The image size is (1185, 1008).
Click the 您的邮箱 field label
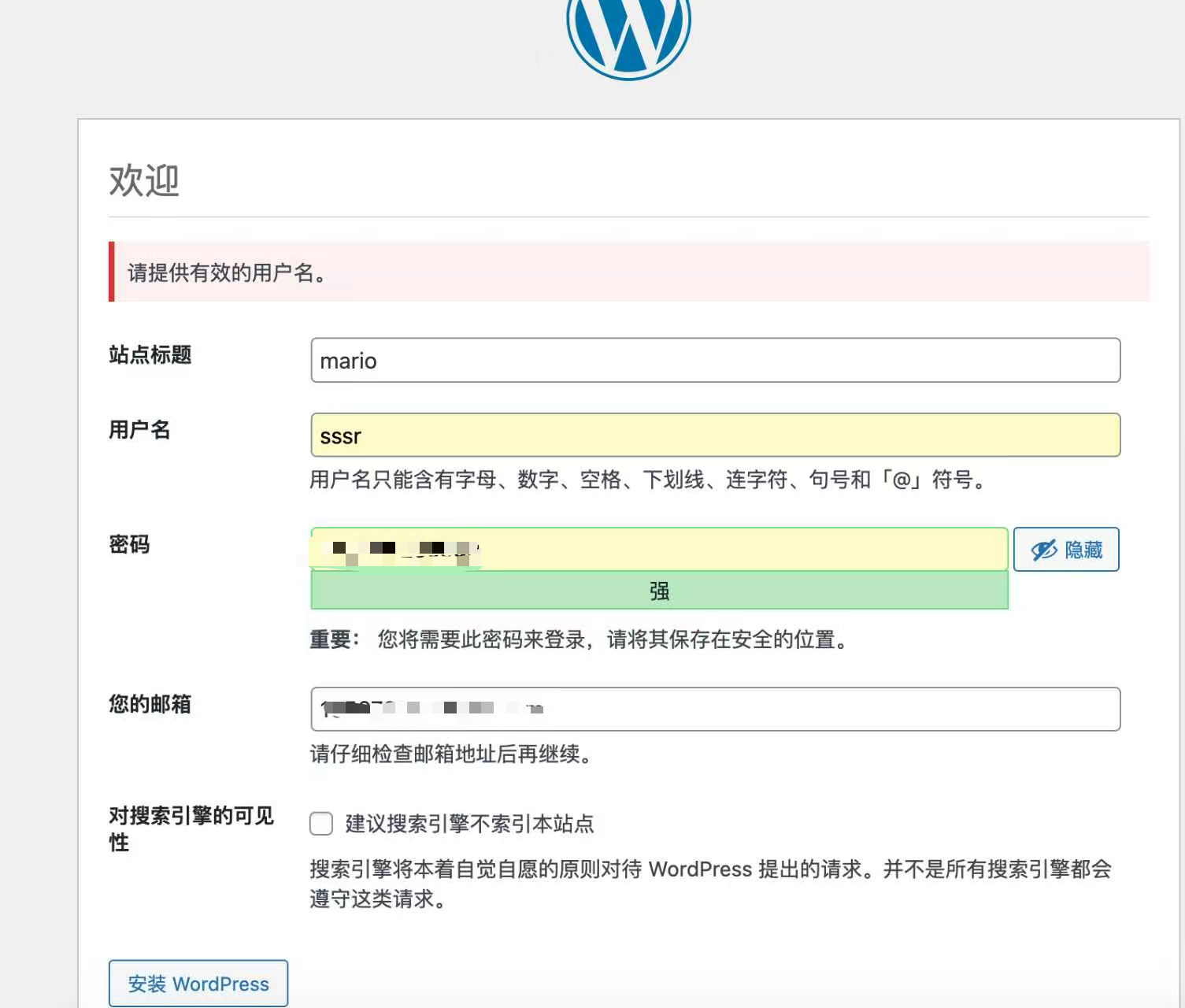tap(150, 704)
